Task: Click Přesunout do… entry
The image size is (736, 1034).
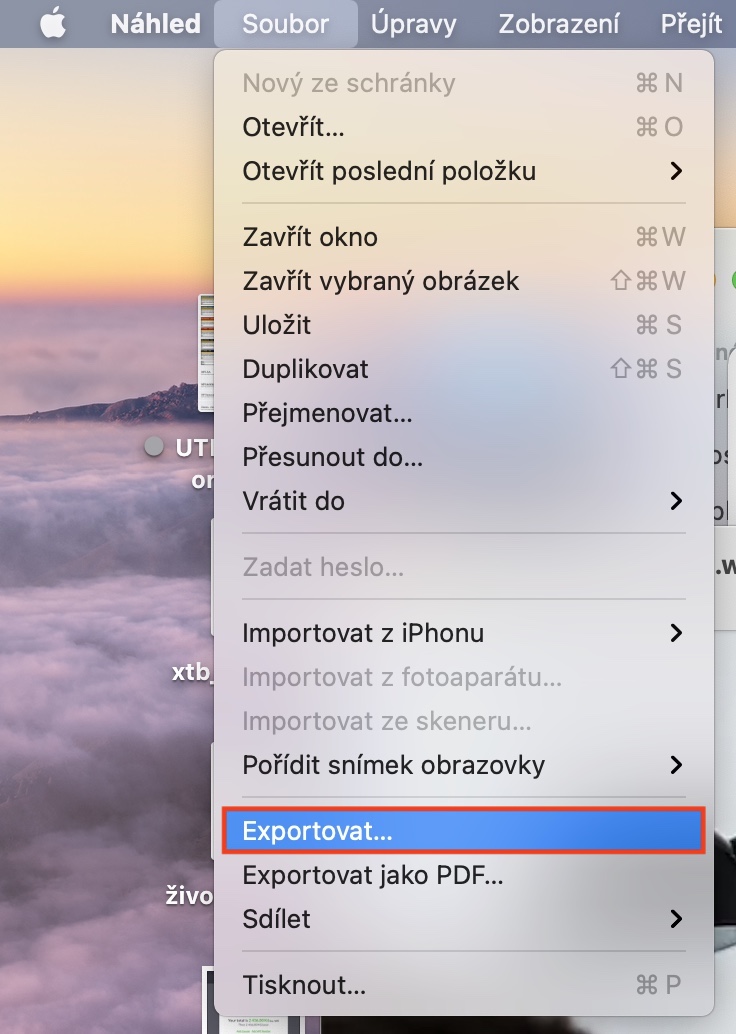Action: [333, 457]
